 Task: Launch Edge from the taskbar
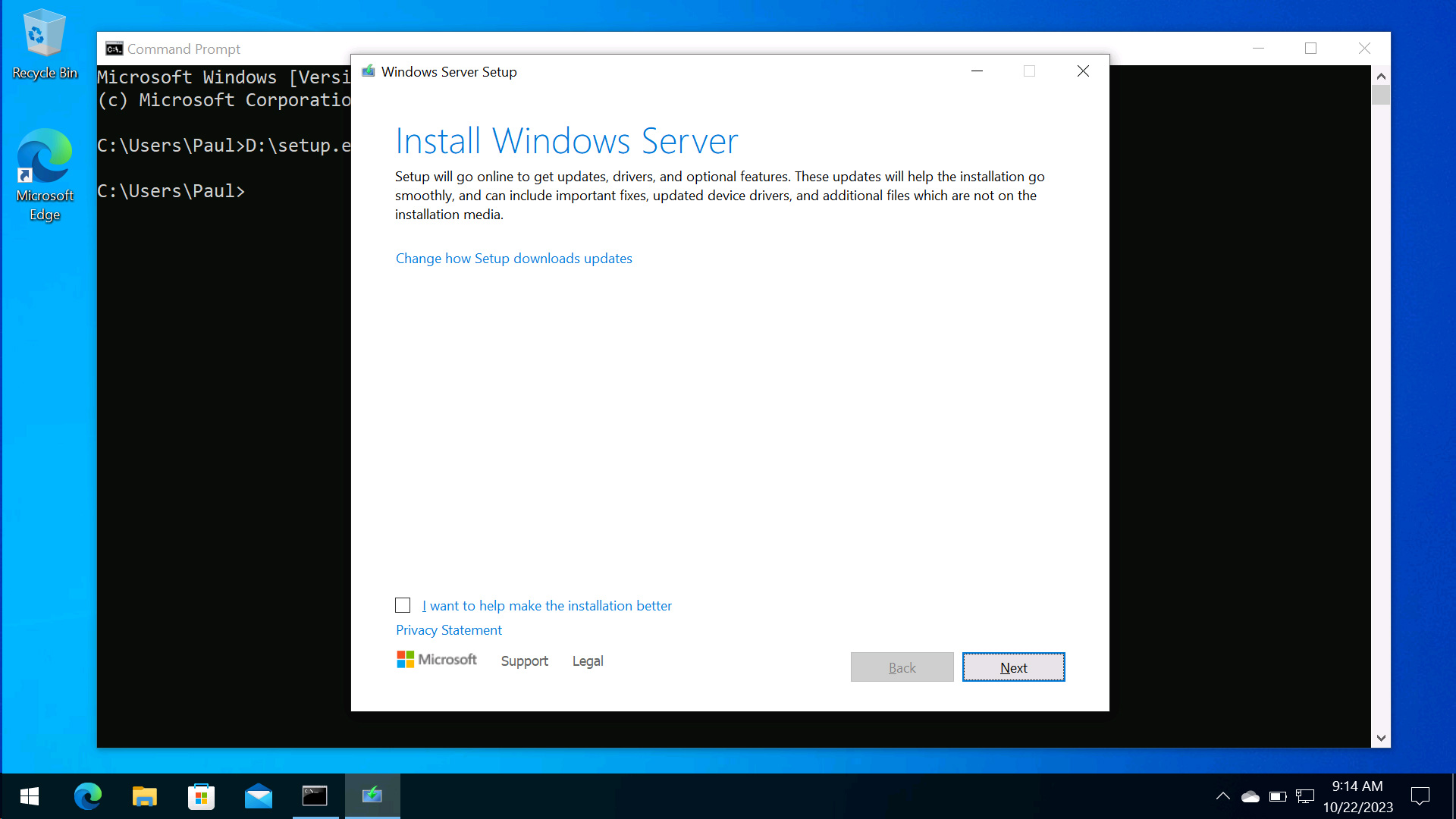pos(87,796)
